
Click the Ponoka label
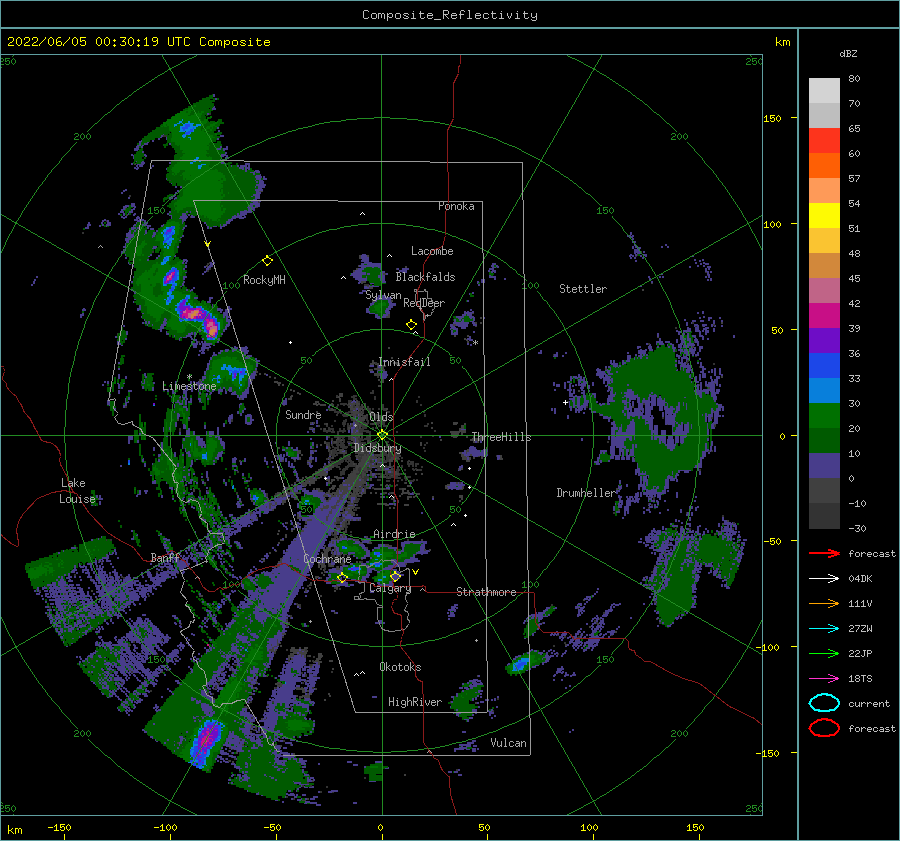click(x=456, y=206)
